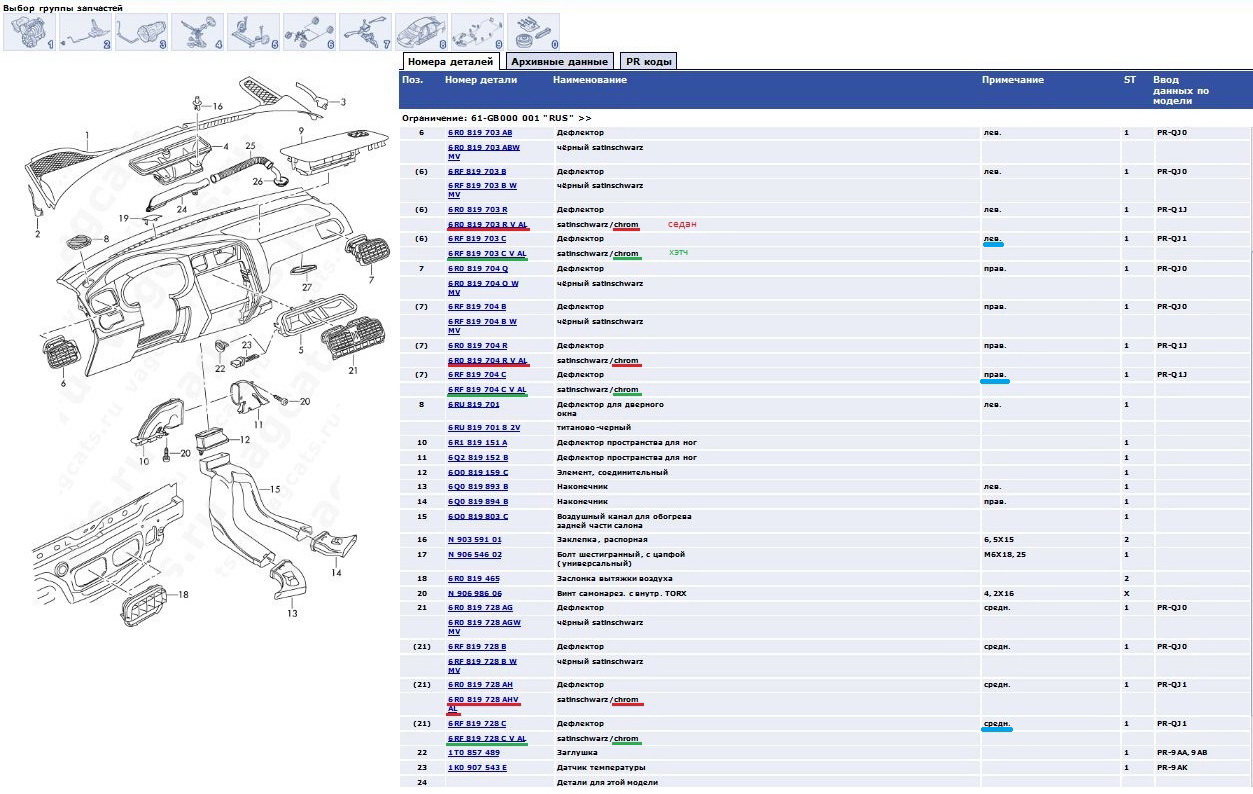This screenshot has height=794, width=1253.
Task: Open parts group 7 icon
Action: pyautogui.click(x=365, y=32)
